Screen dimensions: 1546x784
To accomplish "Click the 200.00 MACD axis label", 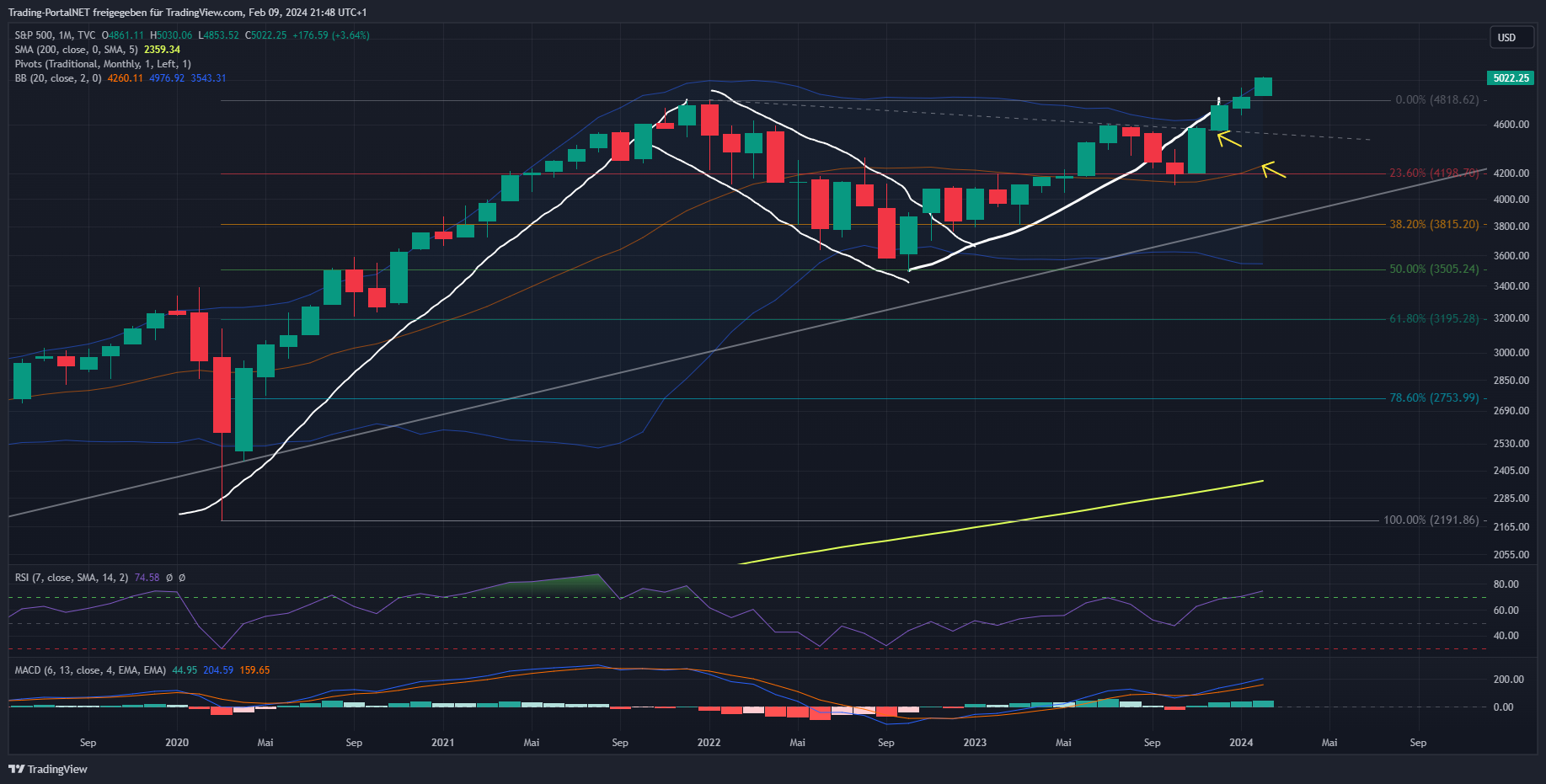I will (x=1508, y=680).
